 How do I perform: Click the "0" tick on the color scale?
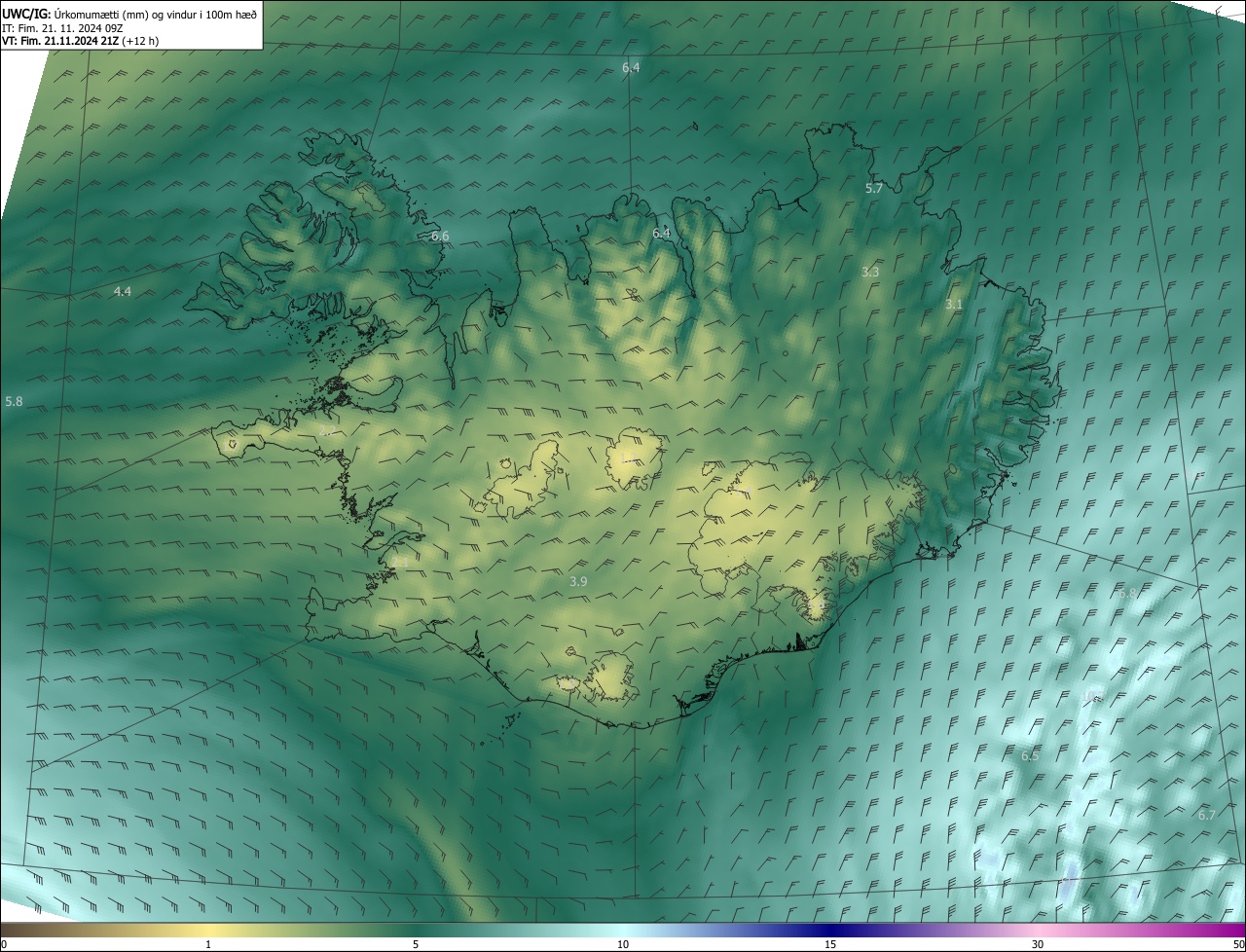(x=4, y=944)
